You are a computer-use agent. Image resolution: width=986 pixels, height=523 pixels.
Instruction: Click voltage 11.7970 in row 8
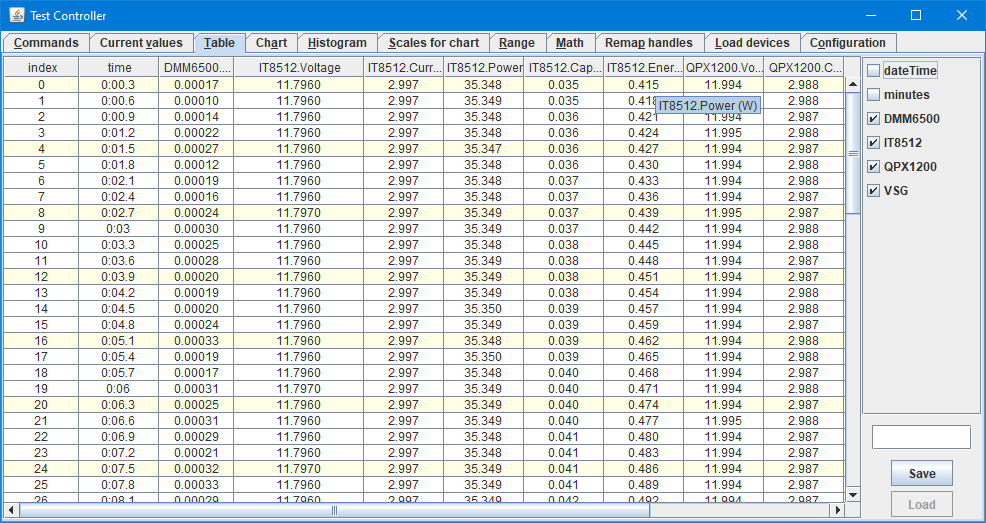pos(299,212)
